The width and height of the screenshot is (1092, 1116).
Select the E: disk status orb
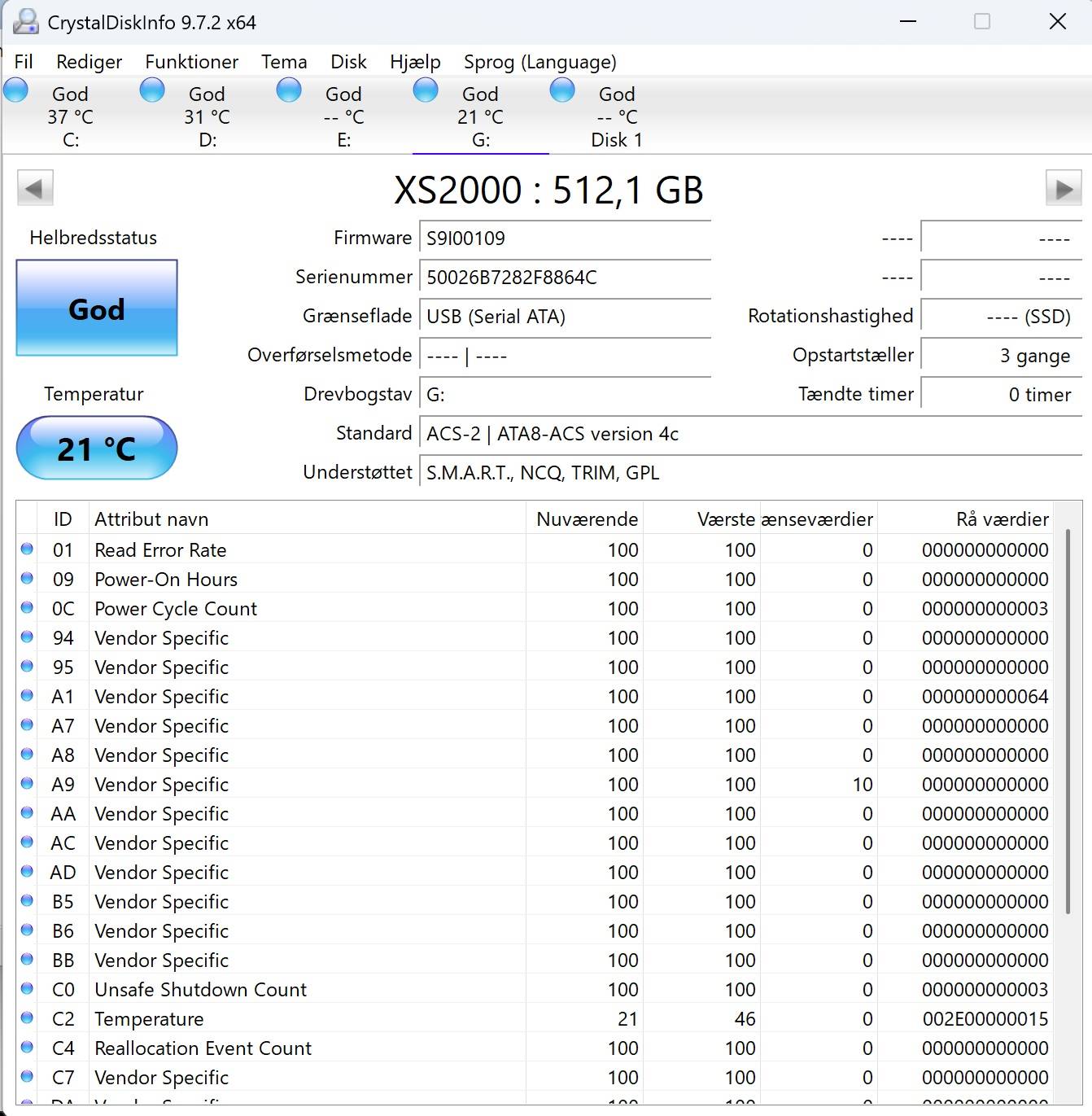click(x=289, y=90)
